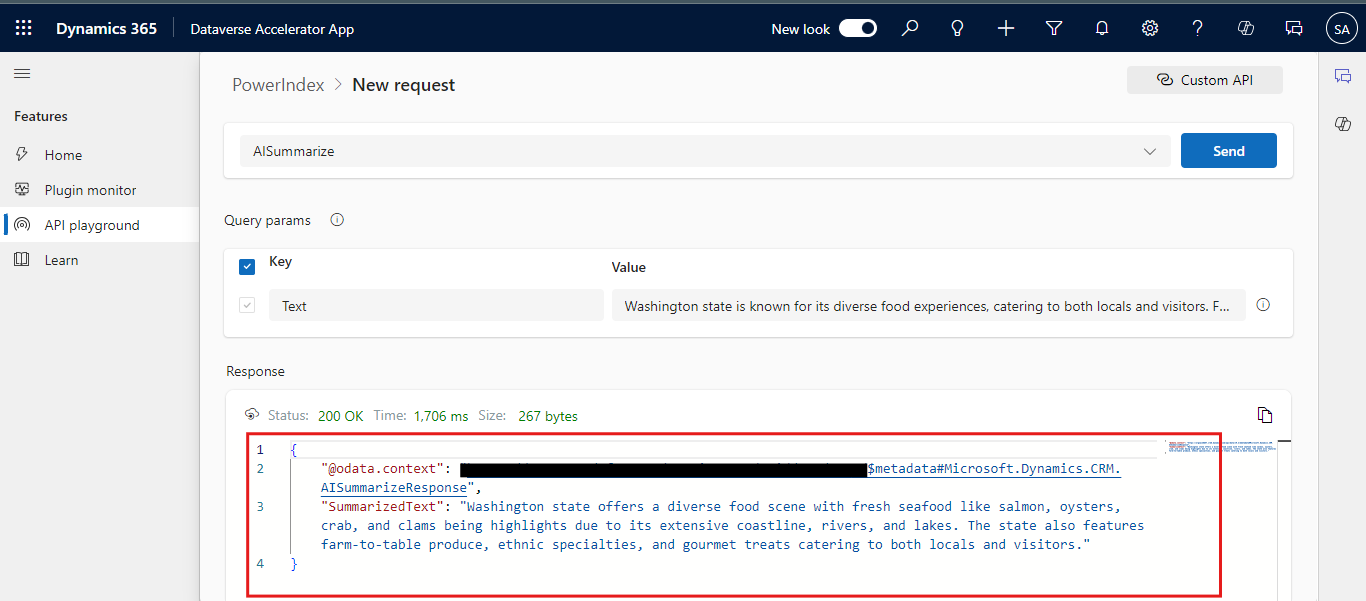Screen dimensions: 1366x601
Task: Open the lightbulb assistant icon
Action: [x=957, y=29]
